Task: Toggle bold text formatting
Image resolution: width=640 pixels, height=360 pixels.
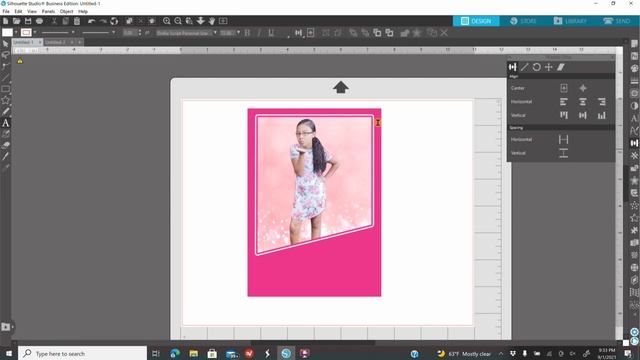Action: 247,33
